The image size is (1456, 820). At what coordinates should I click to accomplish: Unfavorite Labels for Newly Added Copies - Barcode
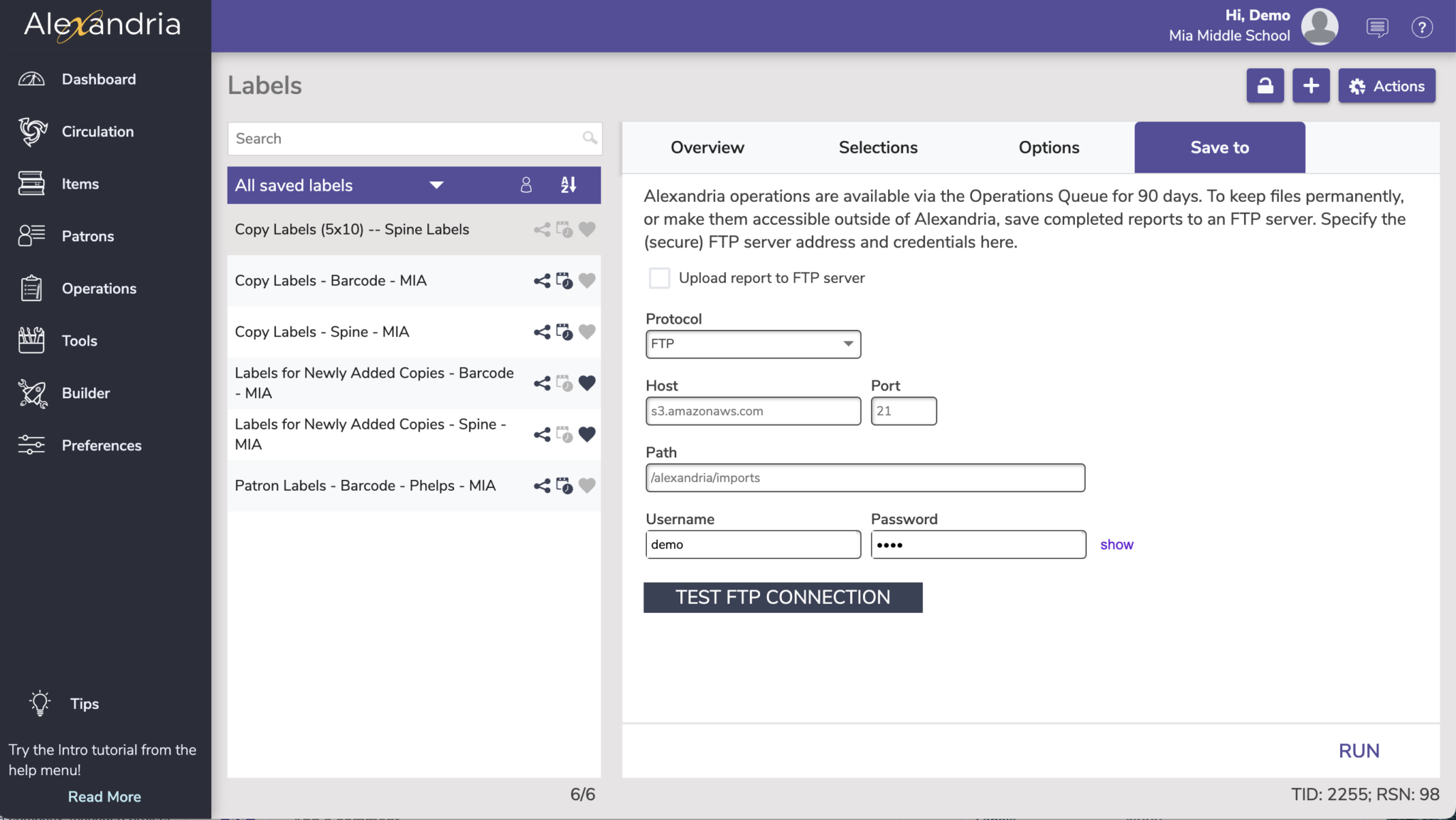coord(587,383)
